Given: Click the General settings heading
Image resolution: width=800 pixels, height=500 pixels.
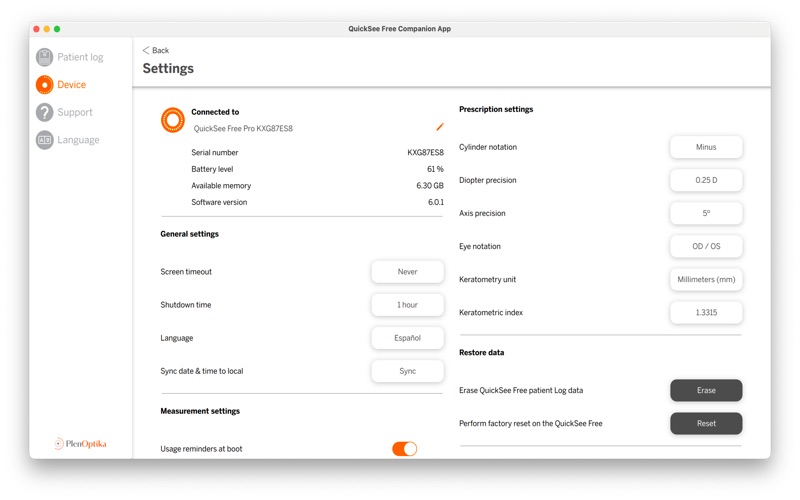Looking at the screenshot, I should tap(189, 234).
